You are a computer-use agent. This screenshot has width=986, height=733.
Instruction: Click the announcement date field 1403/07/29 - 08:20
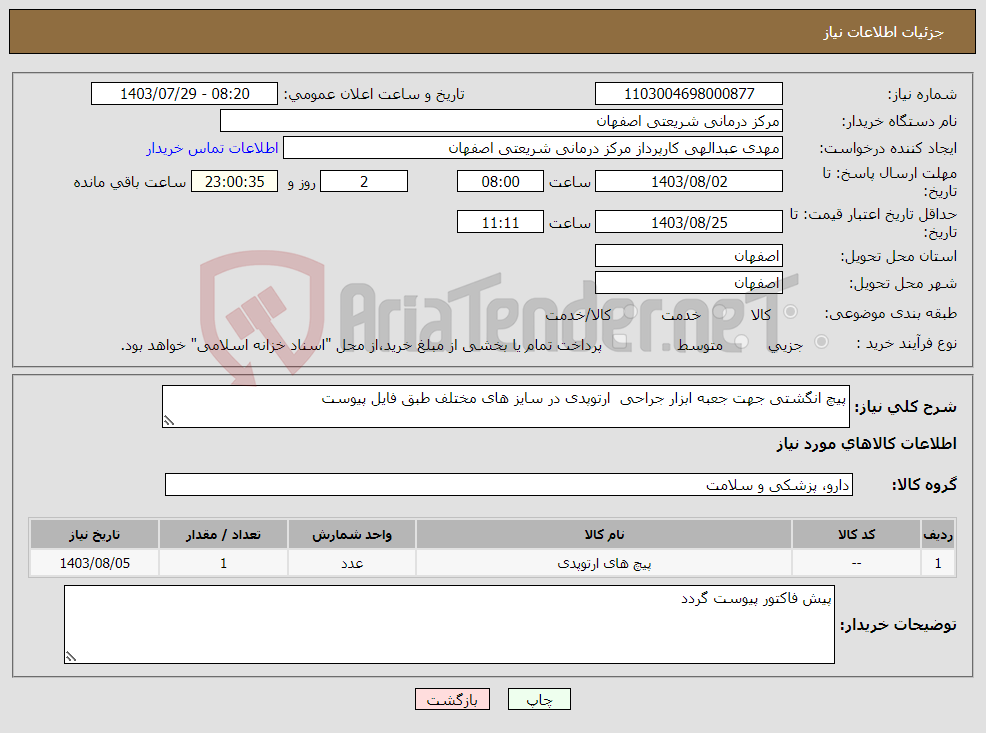point(184,94)
